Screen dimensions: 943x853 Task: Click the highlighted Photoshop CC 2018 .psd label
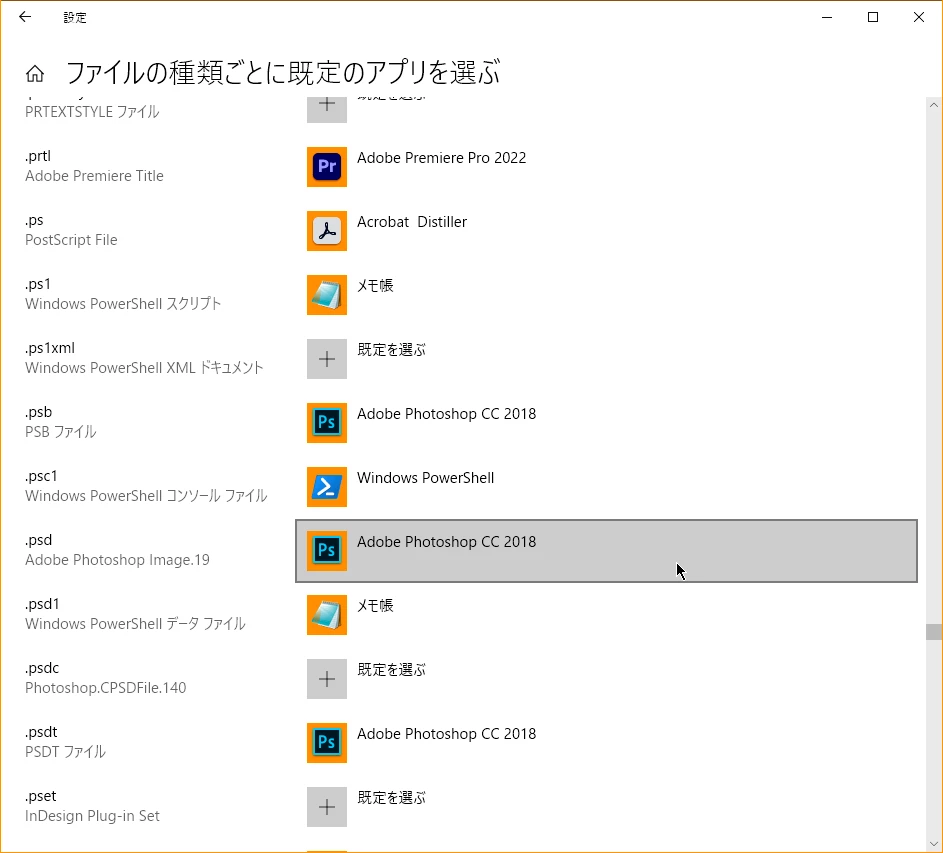(446, 542)
